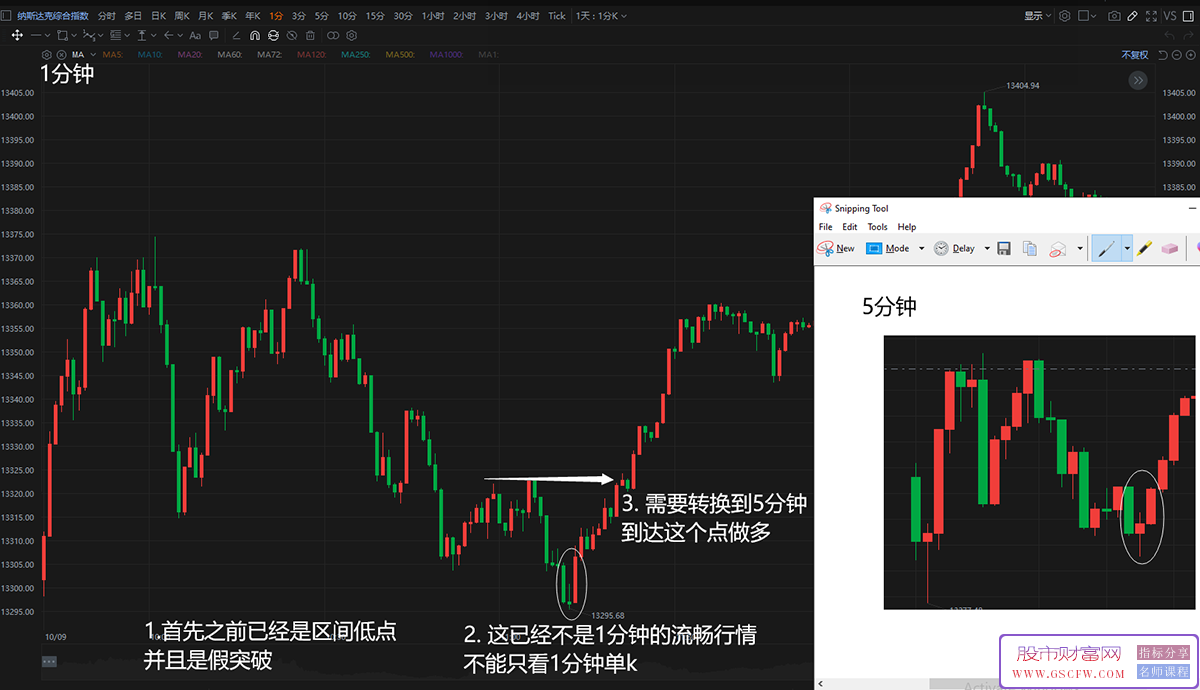Toggle the magnet snap tool
Screen dimensions: 1200x690
coord(255,35)
